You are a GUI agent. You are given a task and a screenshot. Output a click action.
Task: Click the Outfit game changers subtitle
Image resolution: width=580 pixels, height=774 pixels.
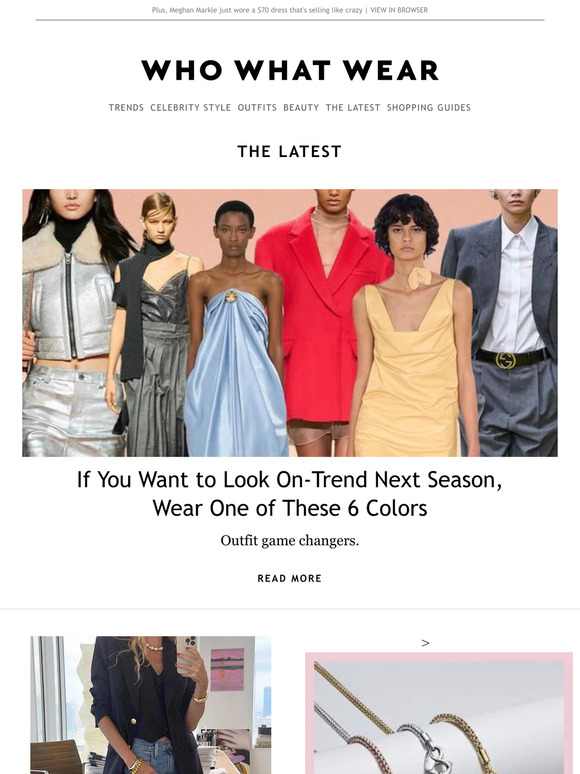(x=290, y=541)
